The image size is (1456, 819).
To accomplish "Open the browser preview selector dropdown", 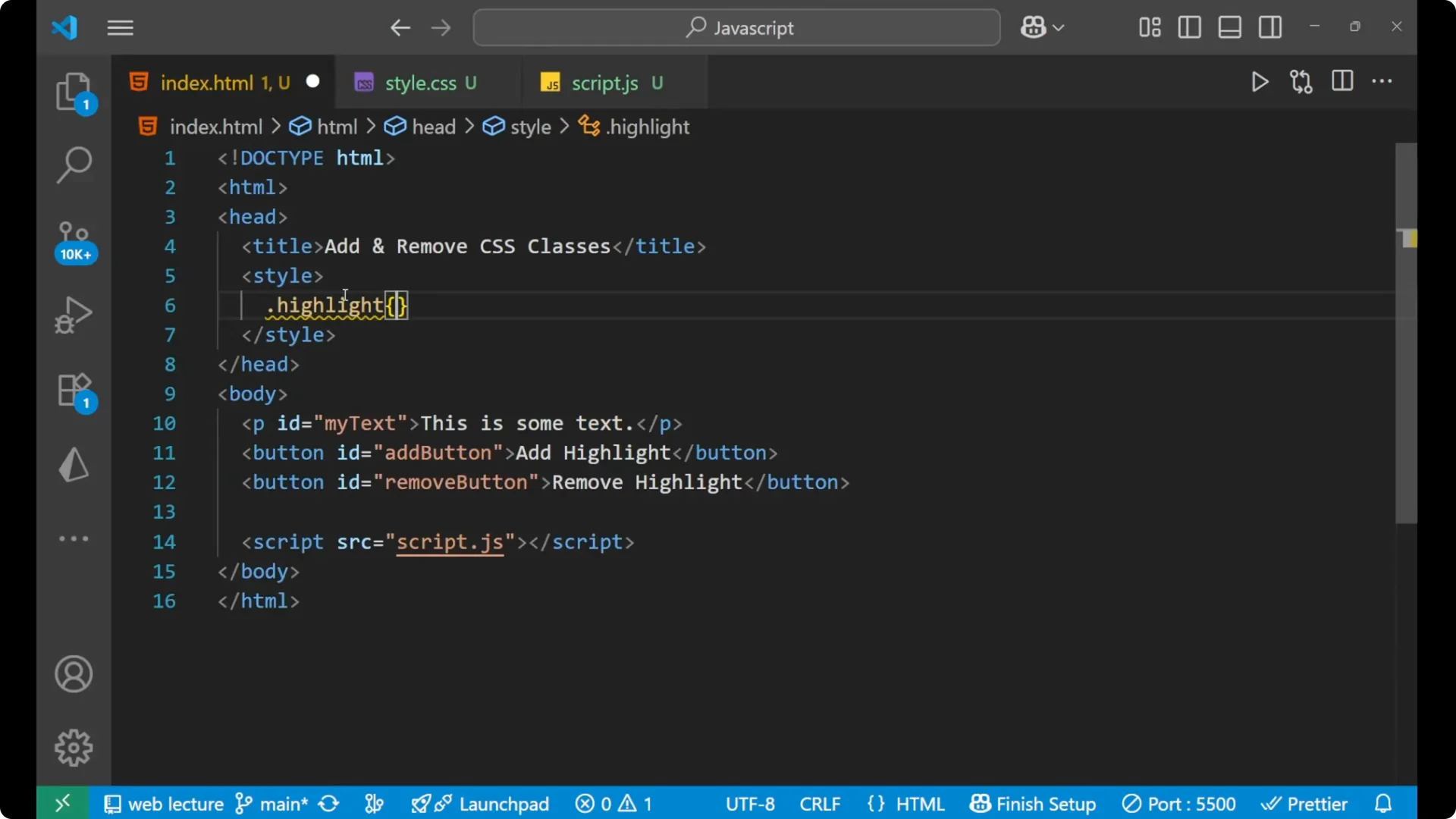I will [x=1042, y=27].
